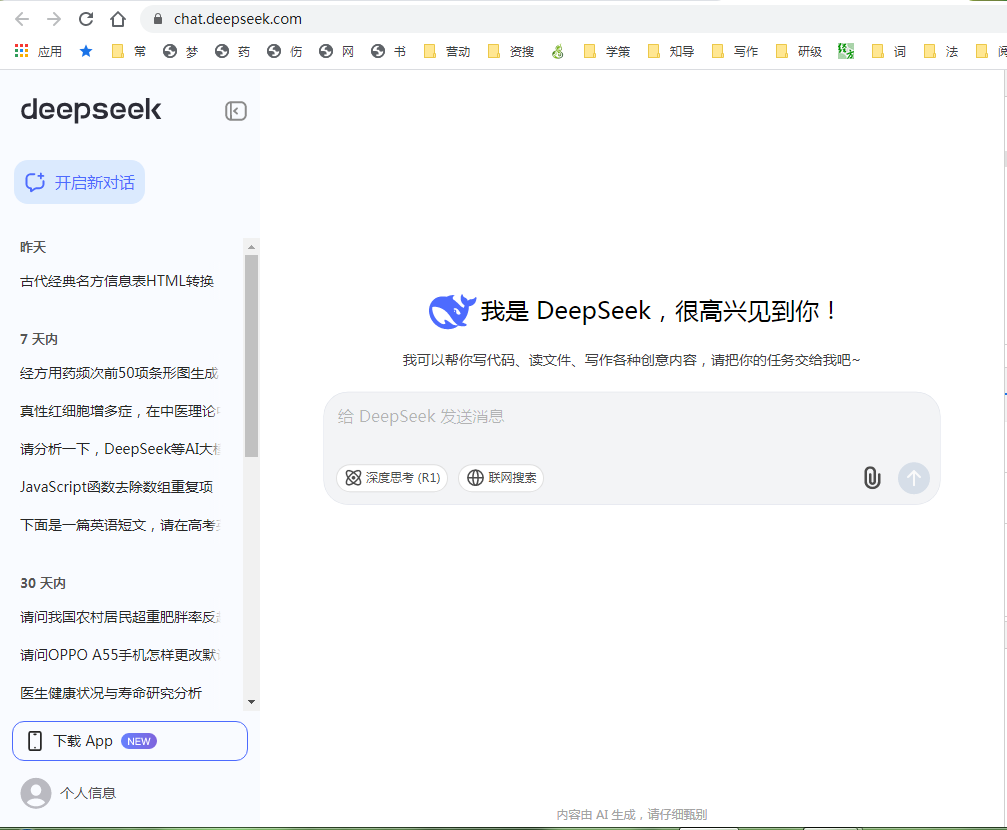Enable 联网搜索 web search
The width and height of the screenshot is (1007, 830).
pos(501,478)
